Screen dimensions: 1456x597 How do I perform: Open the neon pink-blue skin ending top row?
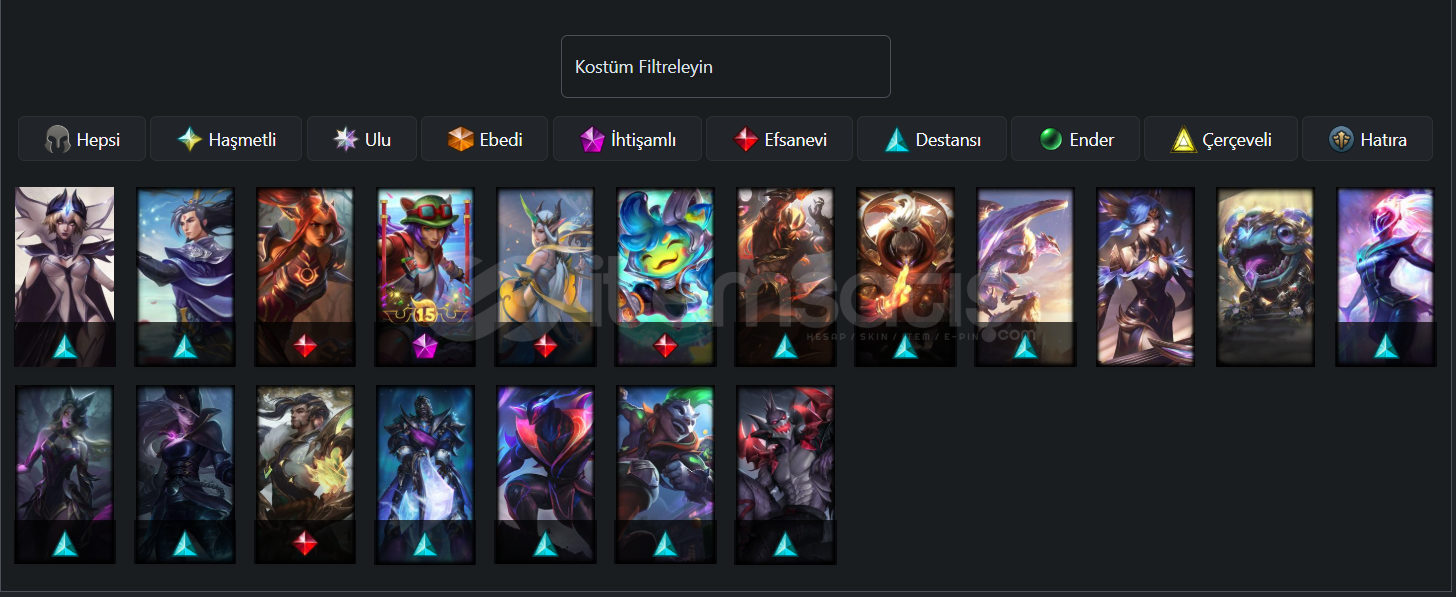tap(1385, 277)
